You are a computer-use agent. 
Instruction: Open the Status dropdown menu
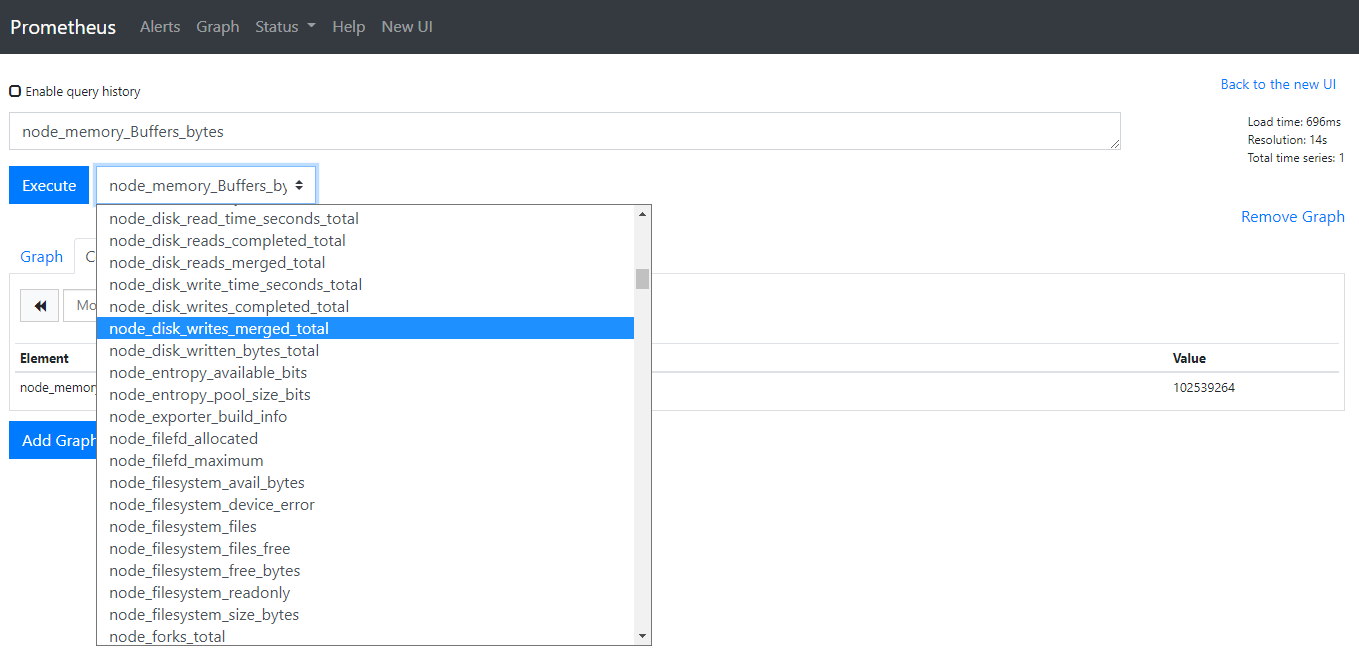285,27
